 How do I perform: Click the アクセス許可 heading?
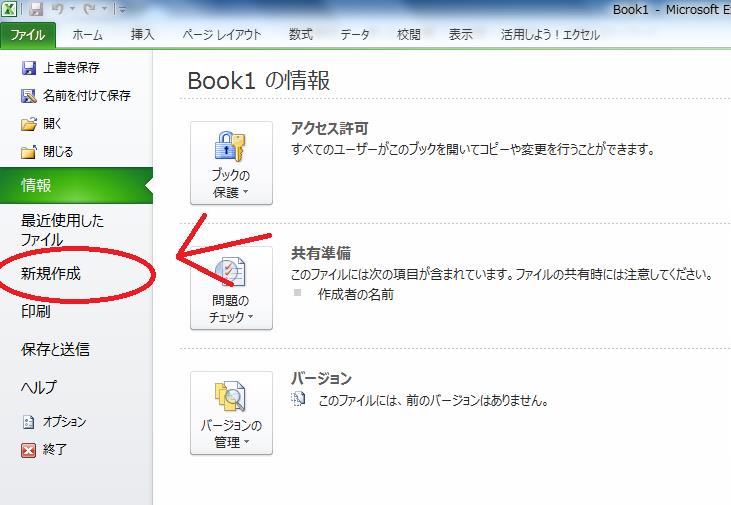pyautogui.click(x=330, y=128)
